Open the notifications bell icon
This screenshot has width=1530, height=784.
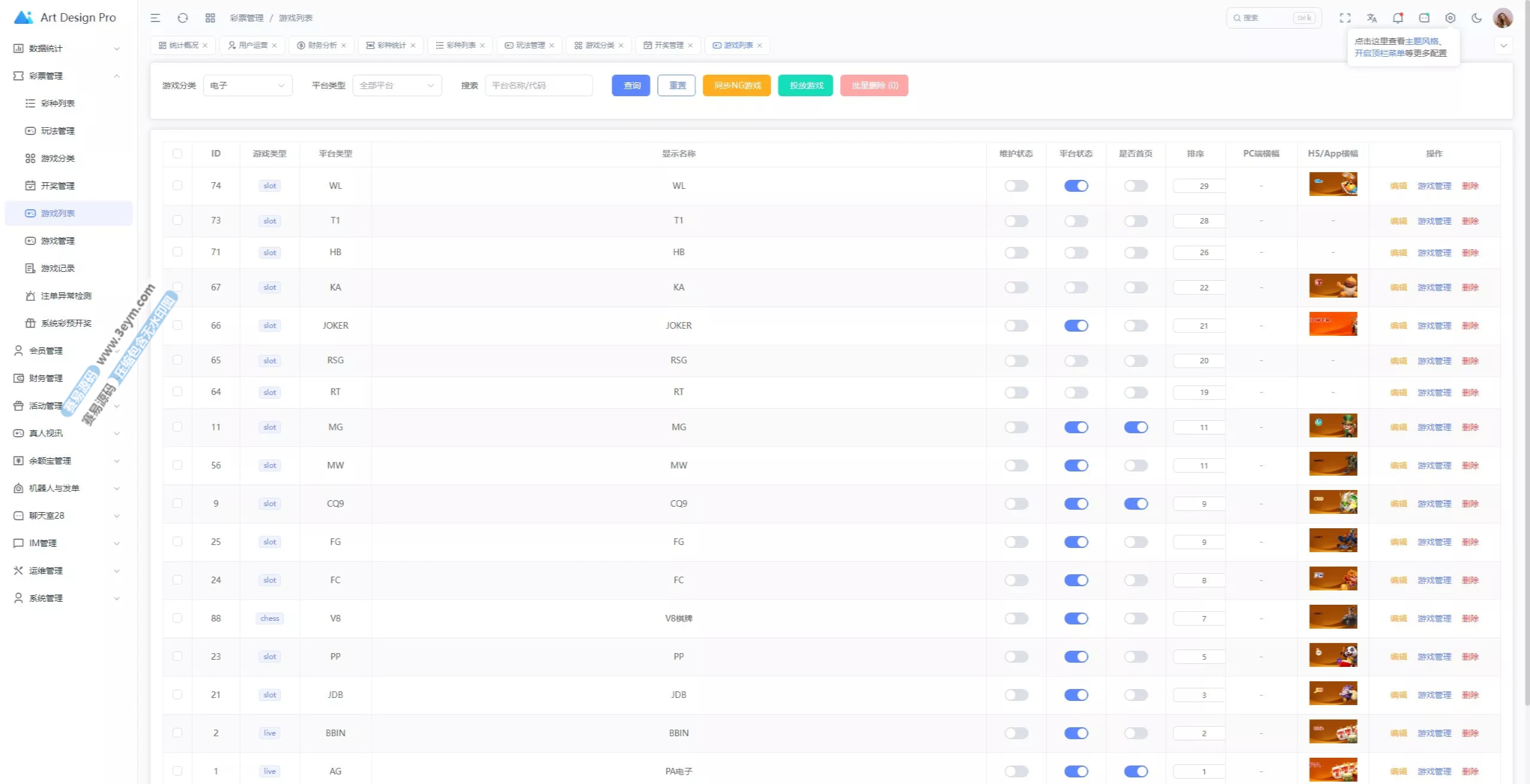(1397, 18)
